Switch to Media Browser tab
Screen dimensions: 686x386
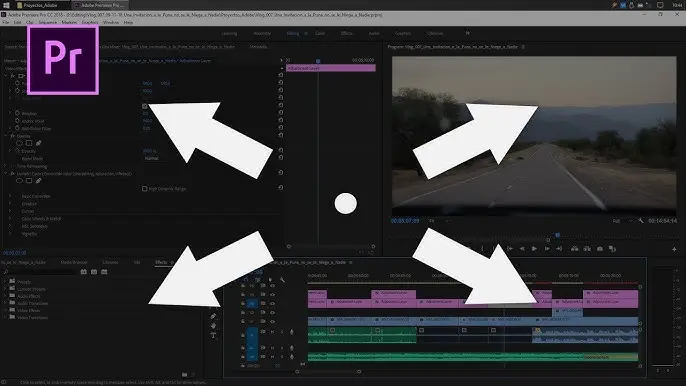74,262
